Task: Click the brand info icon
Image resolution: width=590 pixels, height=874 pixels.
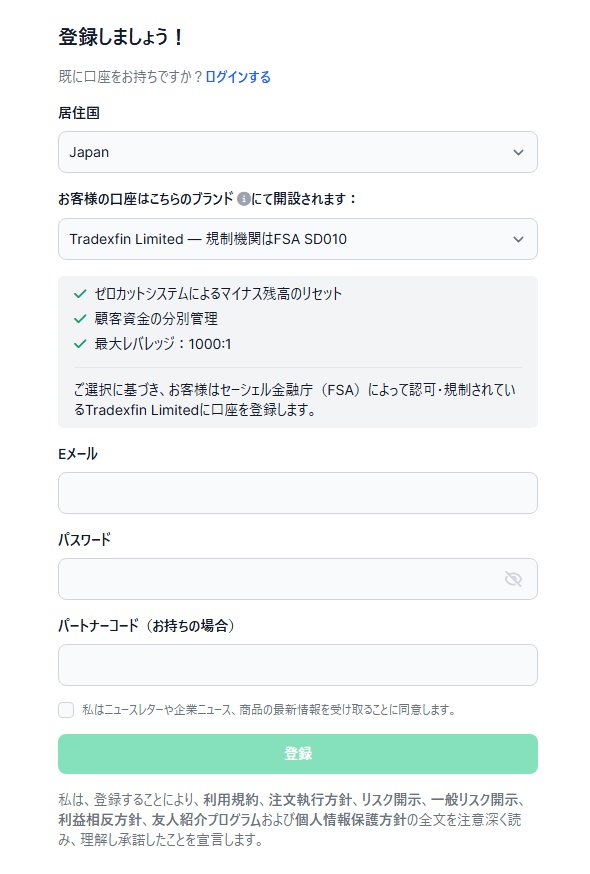Action: pyautogui.click(x=245, y=198)
